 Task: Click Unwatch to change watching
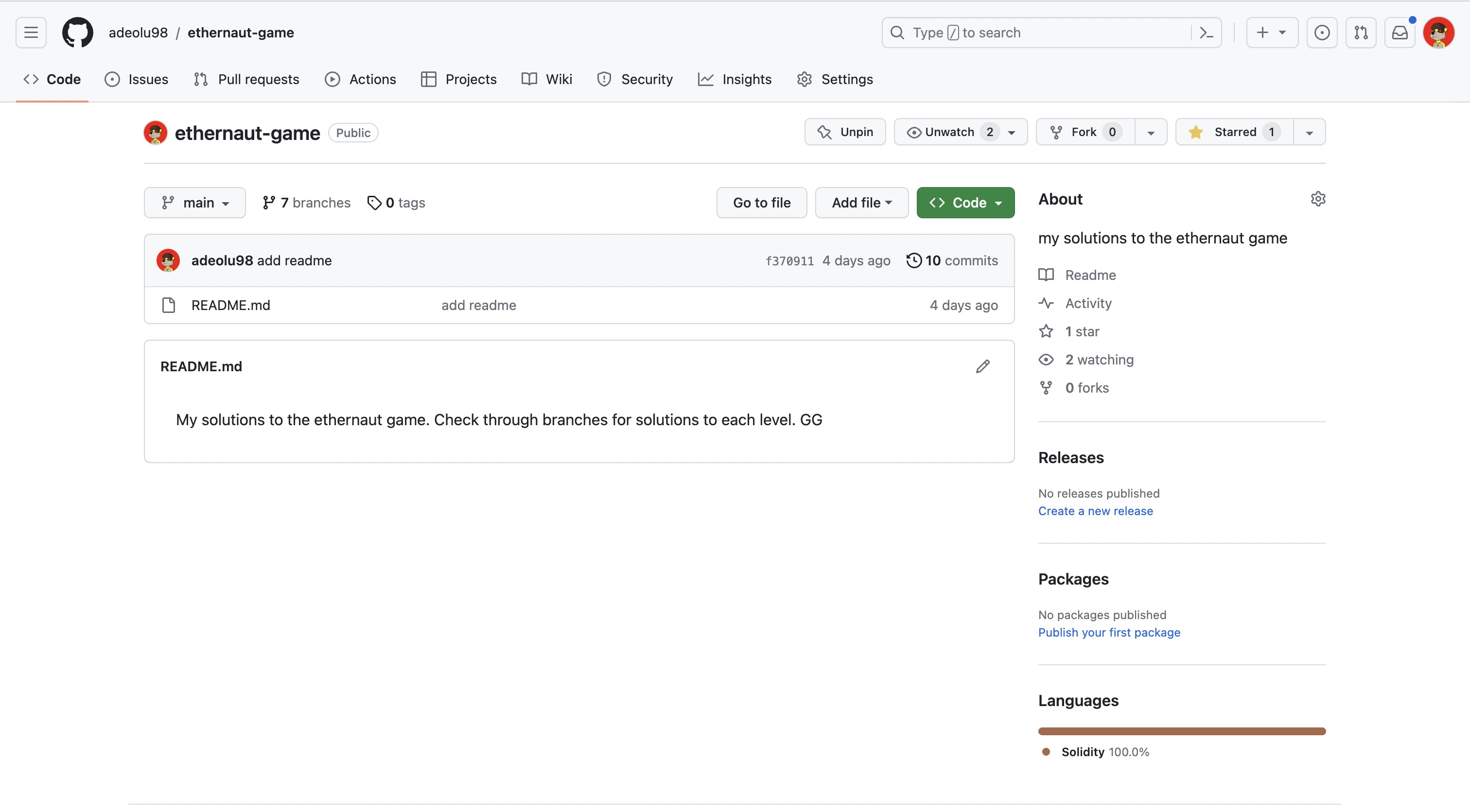(x=948, y=132)
